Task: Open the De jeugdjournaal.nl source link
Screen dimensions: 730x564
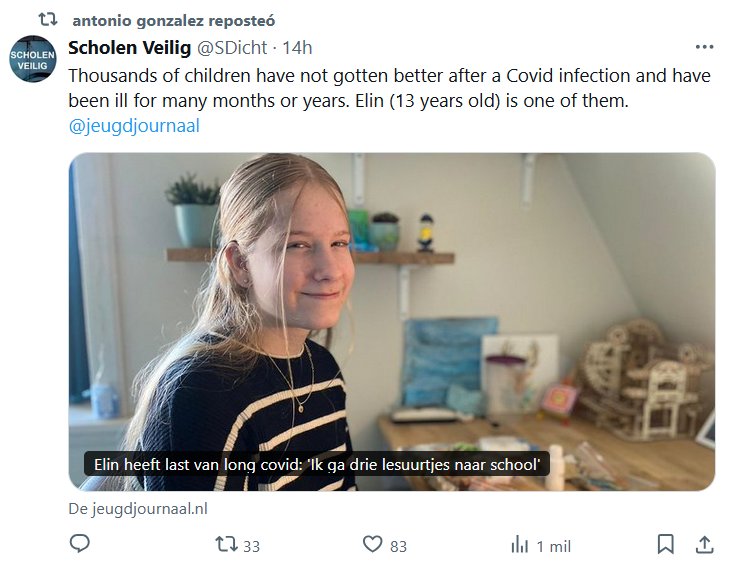Action: click(x=138, y=508)
